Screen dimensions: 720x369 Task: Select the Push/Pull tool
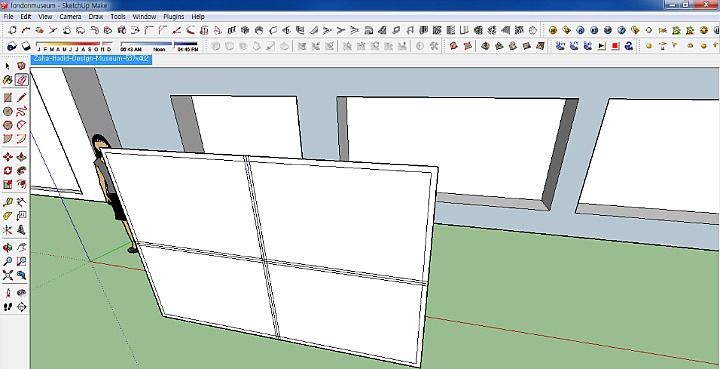click(22, 157)
